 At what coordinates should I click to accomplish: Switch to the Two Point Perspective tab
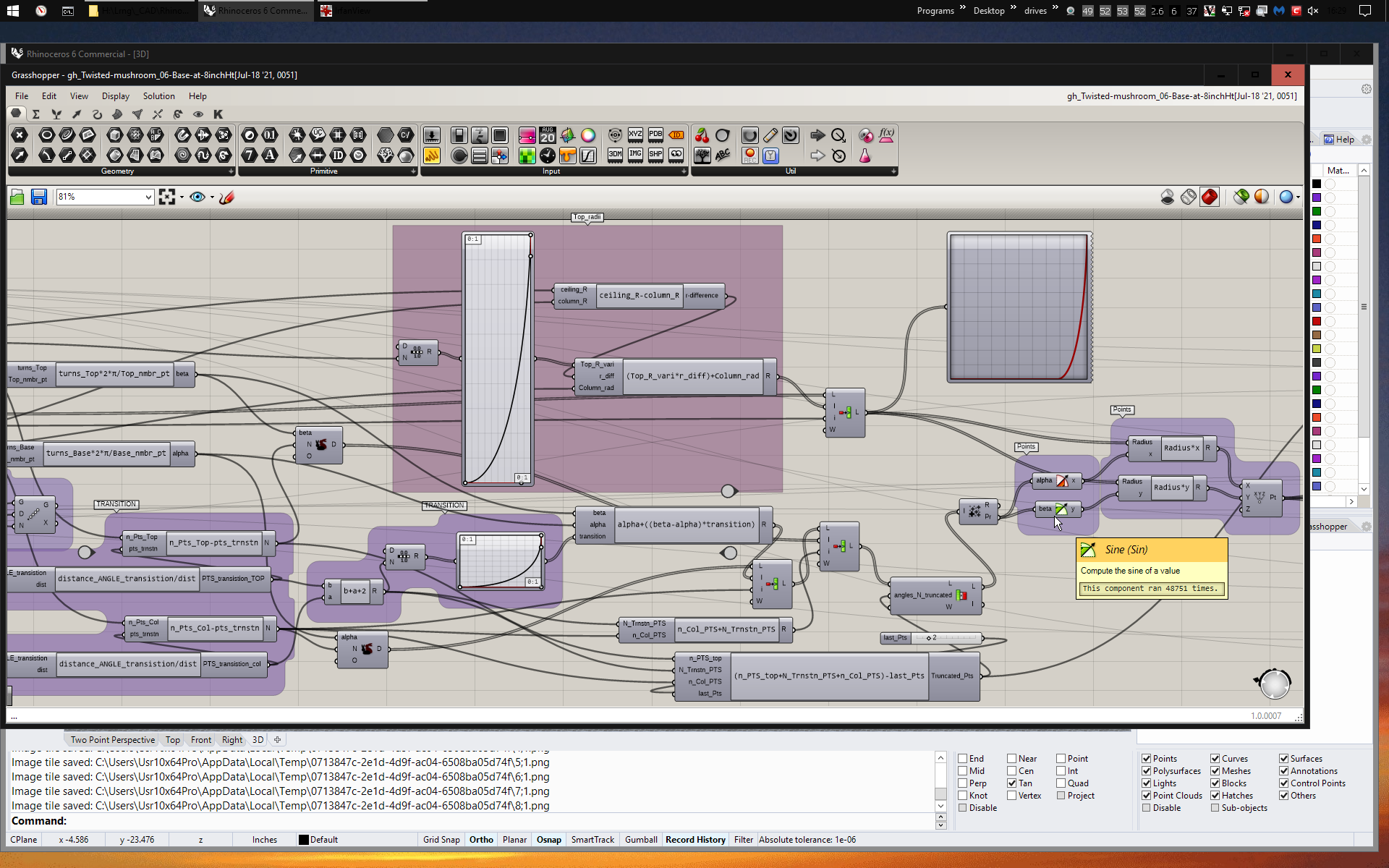click(112, 740)
